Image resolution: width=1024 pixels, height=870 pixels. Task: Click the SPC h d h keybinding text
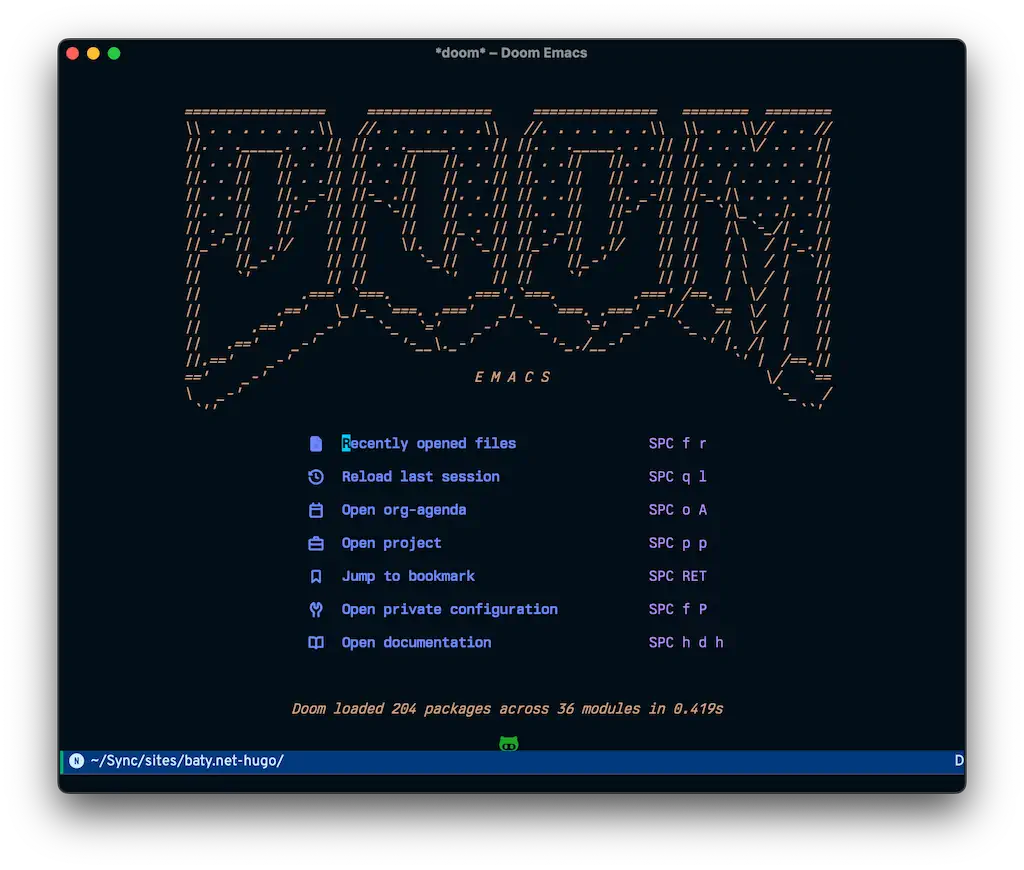pyautogui.click(x=686, y=642)
